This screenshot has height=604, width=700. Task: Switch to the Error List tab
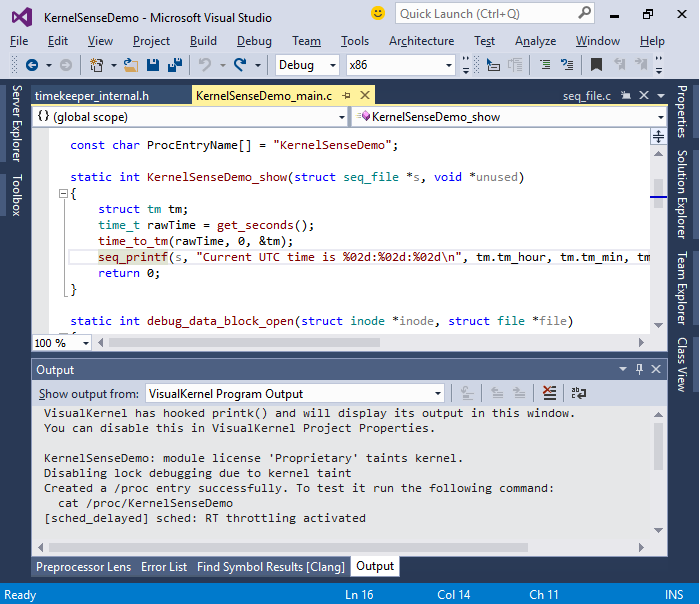click(x=164, y=567)
